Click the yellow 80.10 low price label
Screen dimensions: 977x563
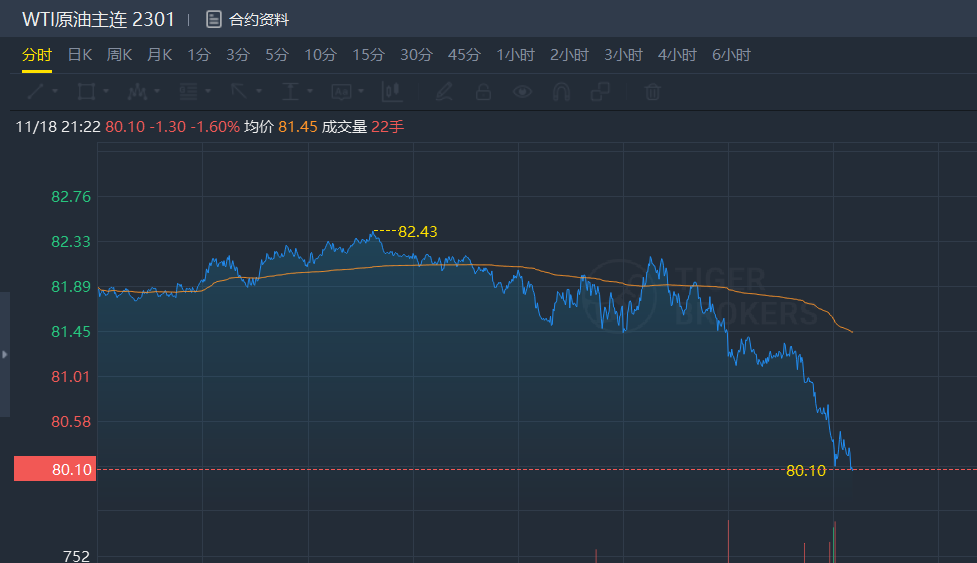(x=806, y=471)
